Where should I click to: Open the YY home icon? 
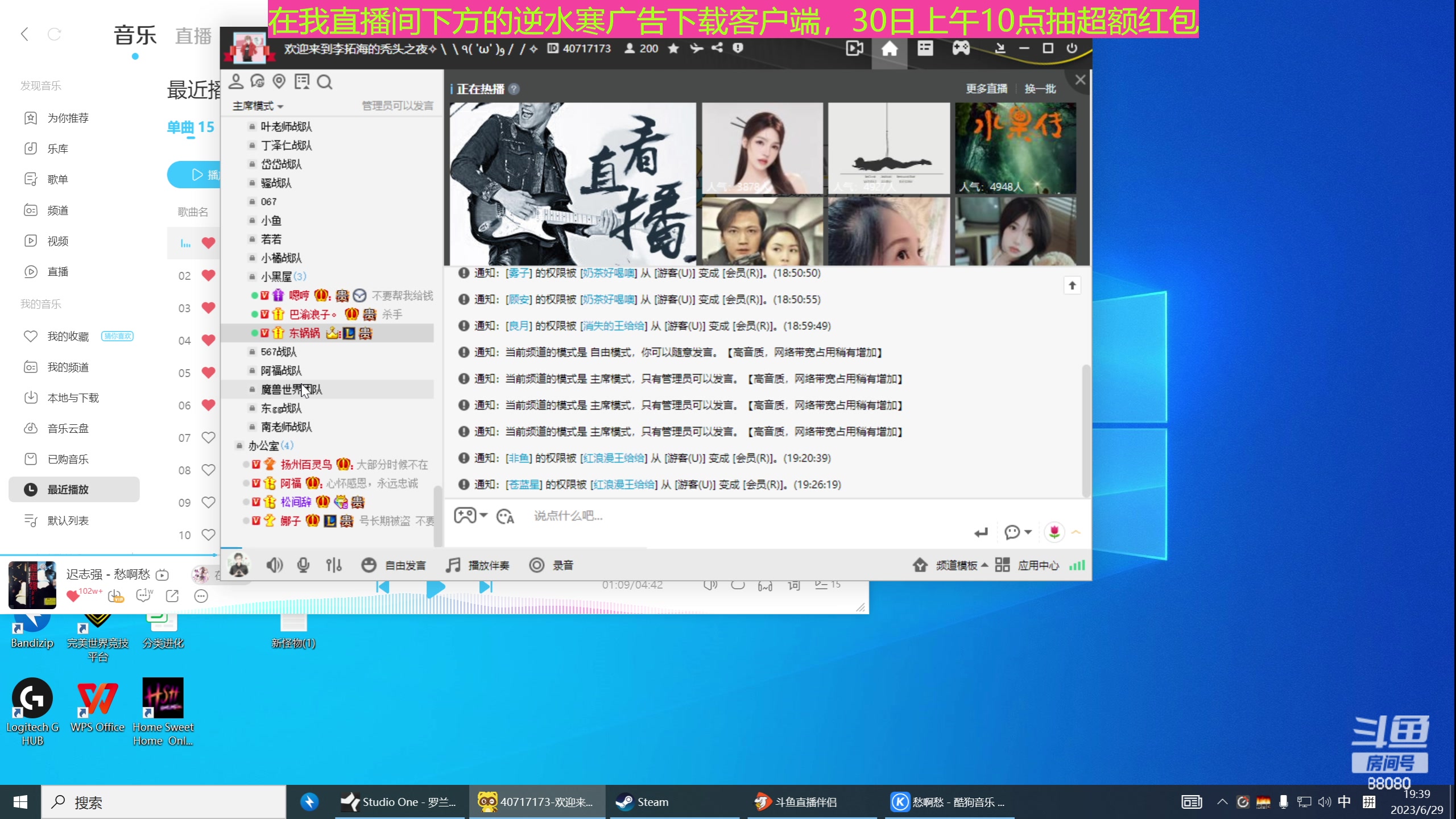(x=889, y=49)
